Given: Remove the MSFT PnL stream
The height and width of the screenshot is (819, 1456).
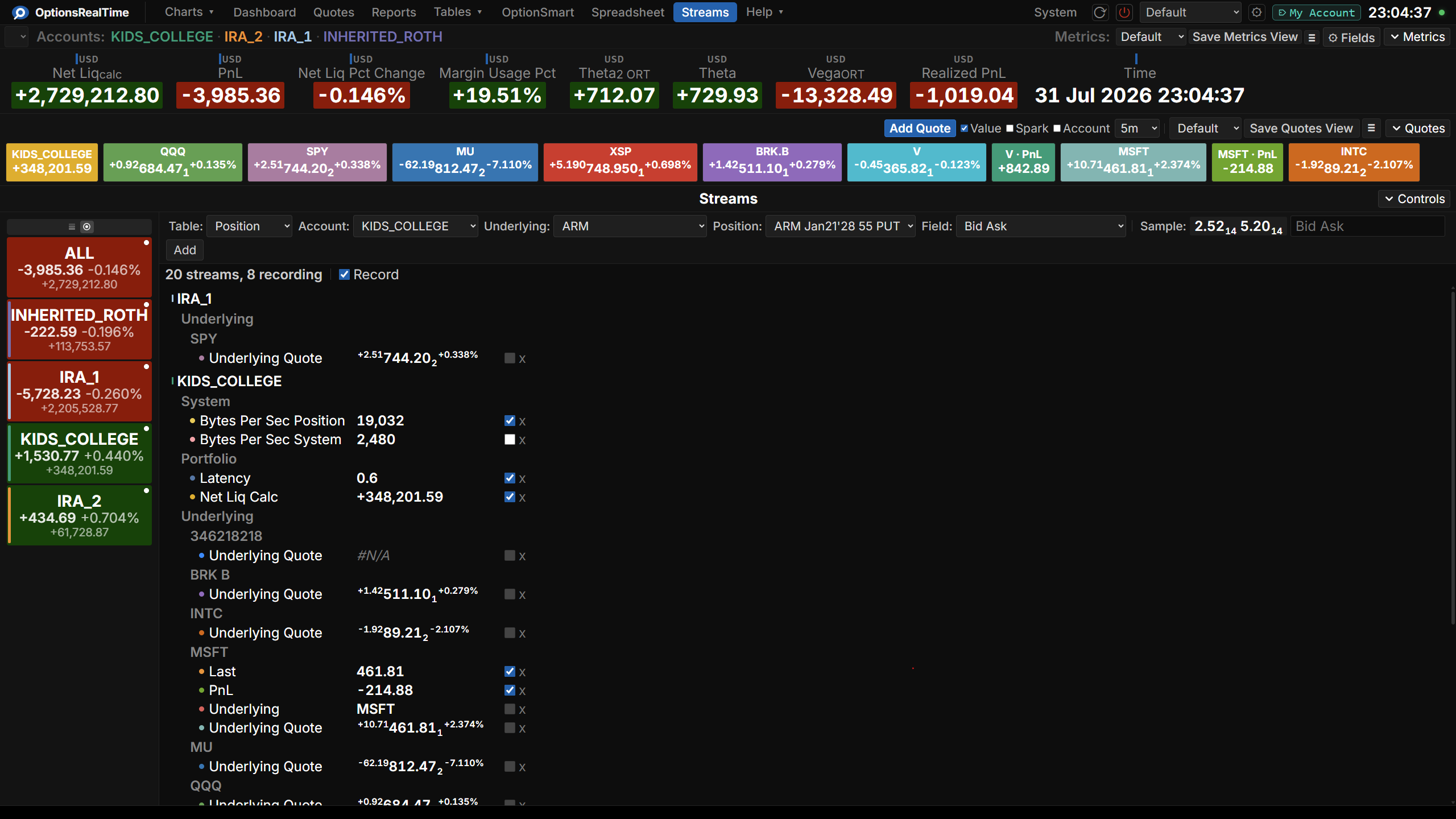Looking at the screenshot, I should (522, 691).
